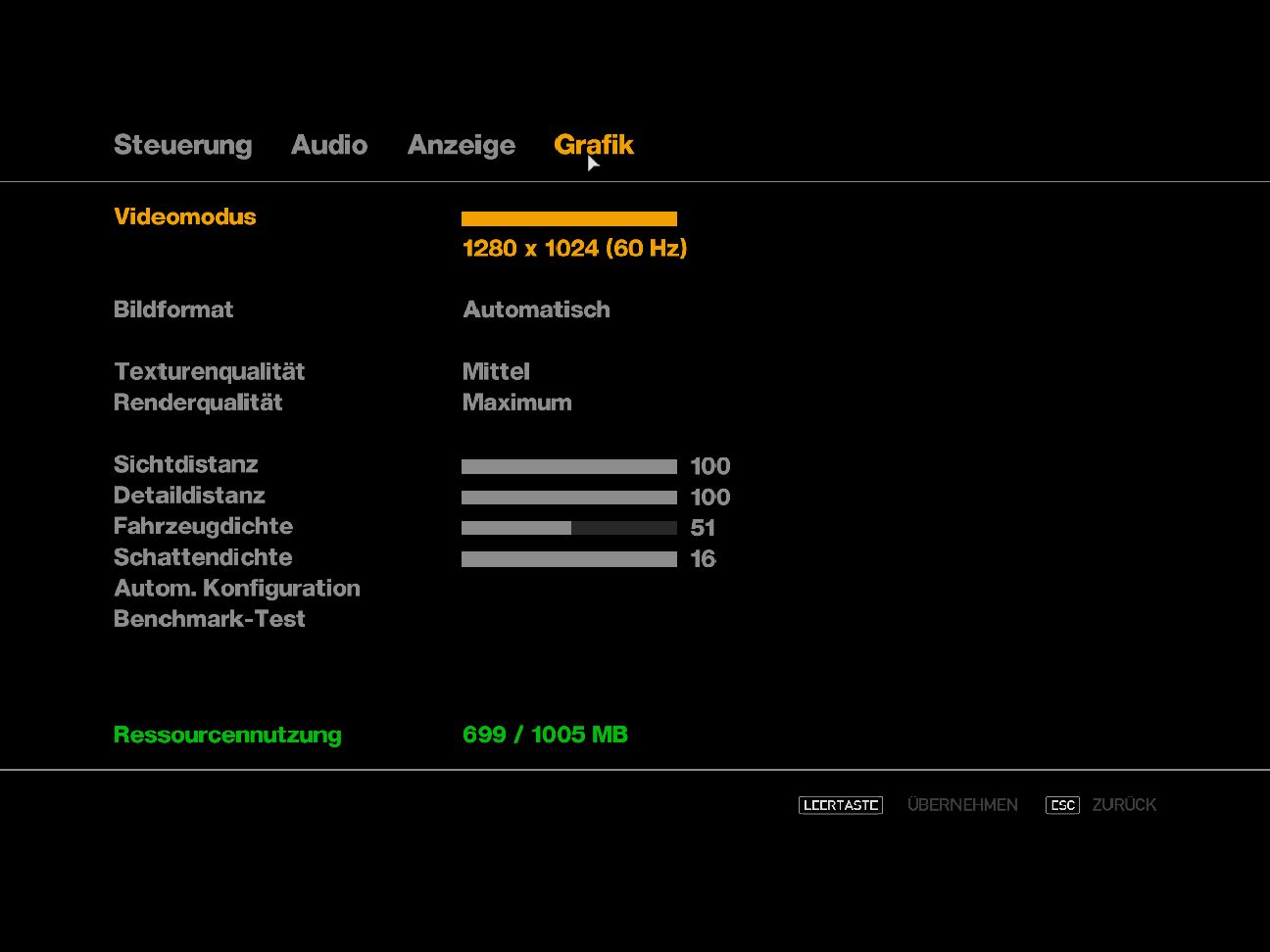The width and height of the screenshot is (1270, 952).
Task: Change the Renderqualität value Maximum
Action: click(x=516, y=403)
